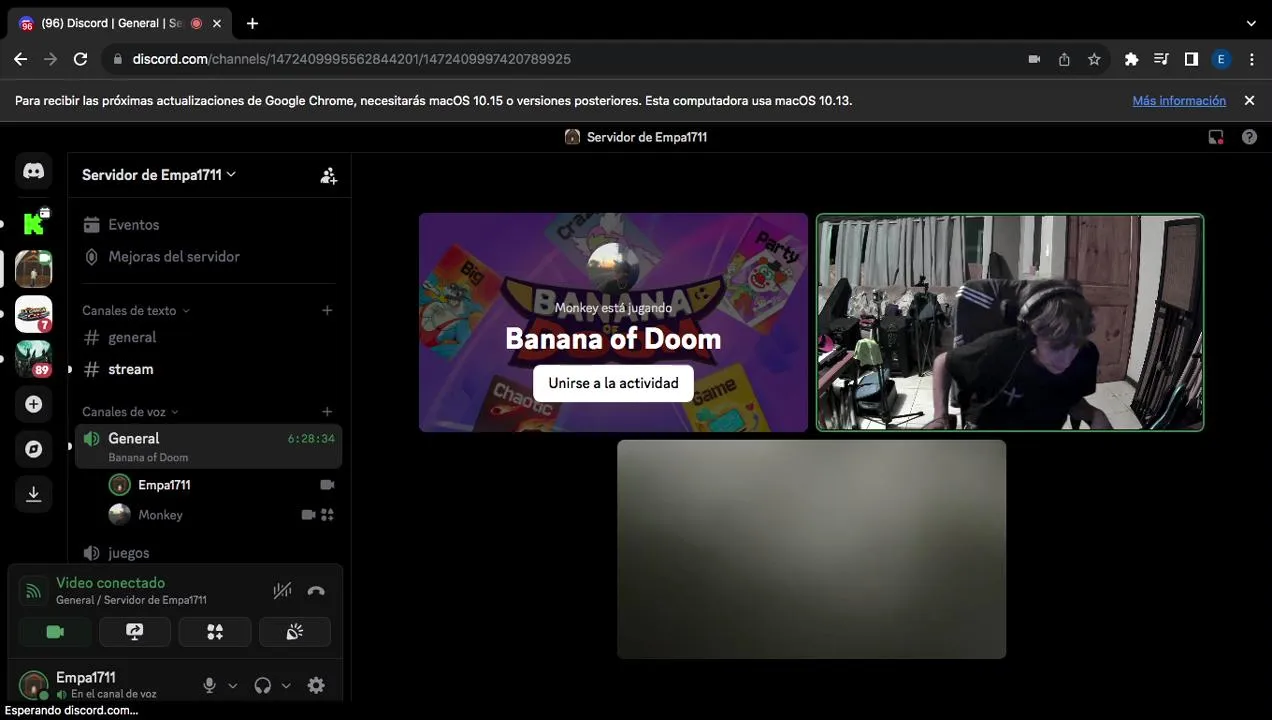Click the blurry gray video tile
1272x720 pixels.
point(811,549)
